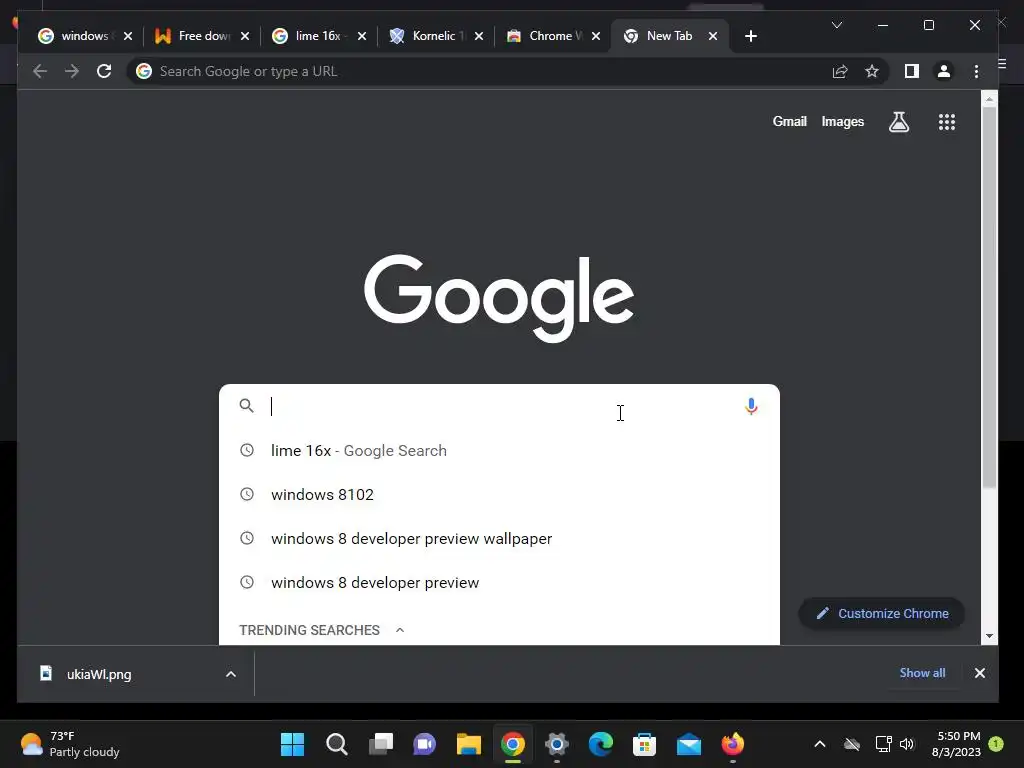Close the New Tab tab
The image size is (1024, 768).
coord(713,36)
